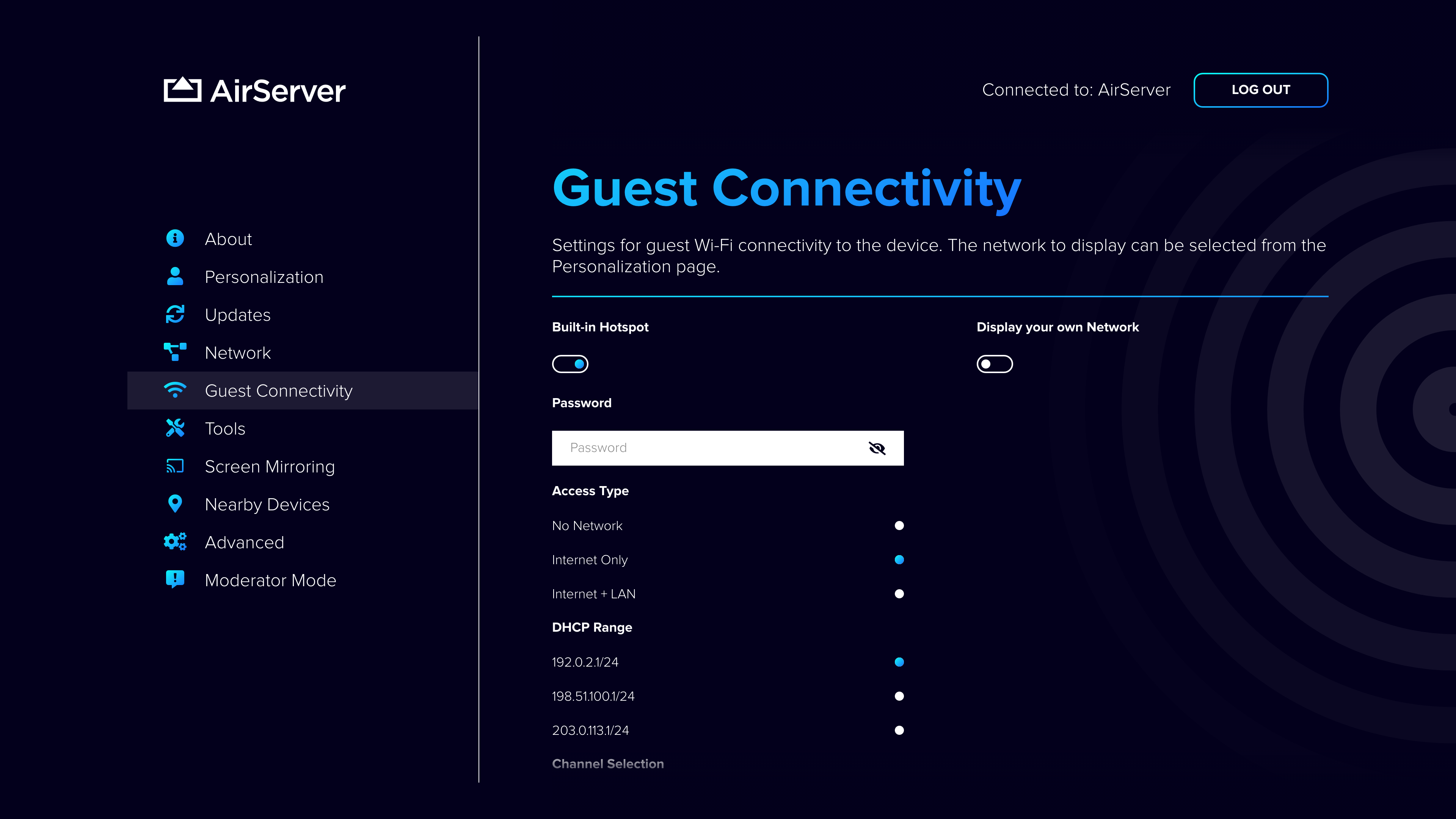Select Internet + LAN access type
Screen dimensions: 1456x819
tap(899, 593)
